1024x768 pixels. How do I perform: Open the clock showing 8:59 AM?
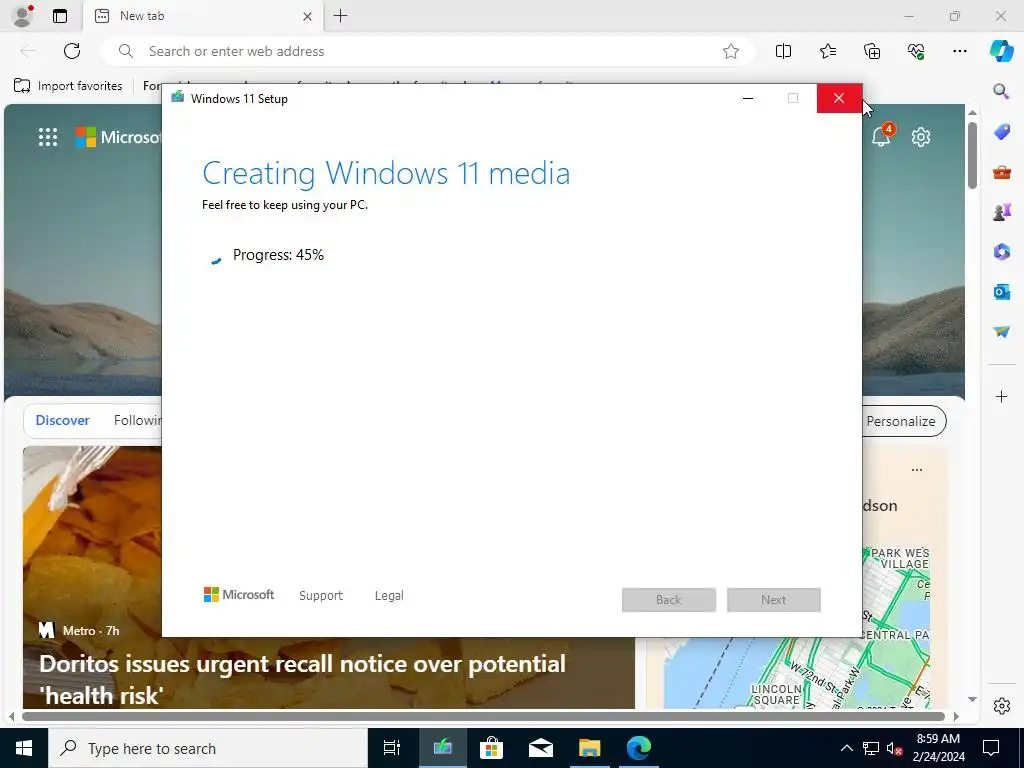click(938, 748)
